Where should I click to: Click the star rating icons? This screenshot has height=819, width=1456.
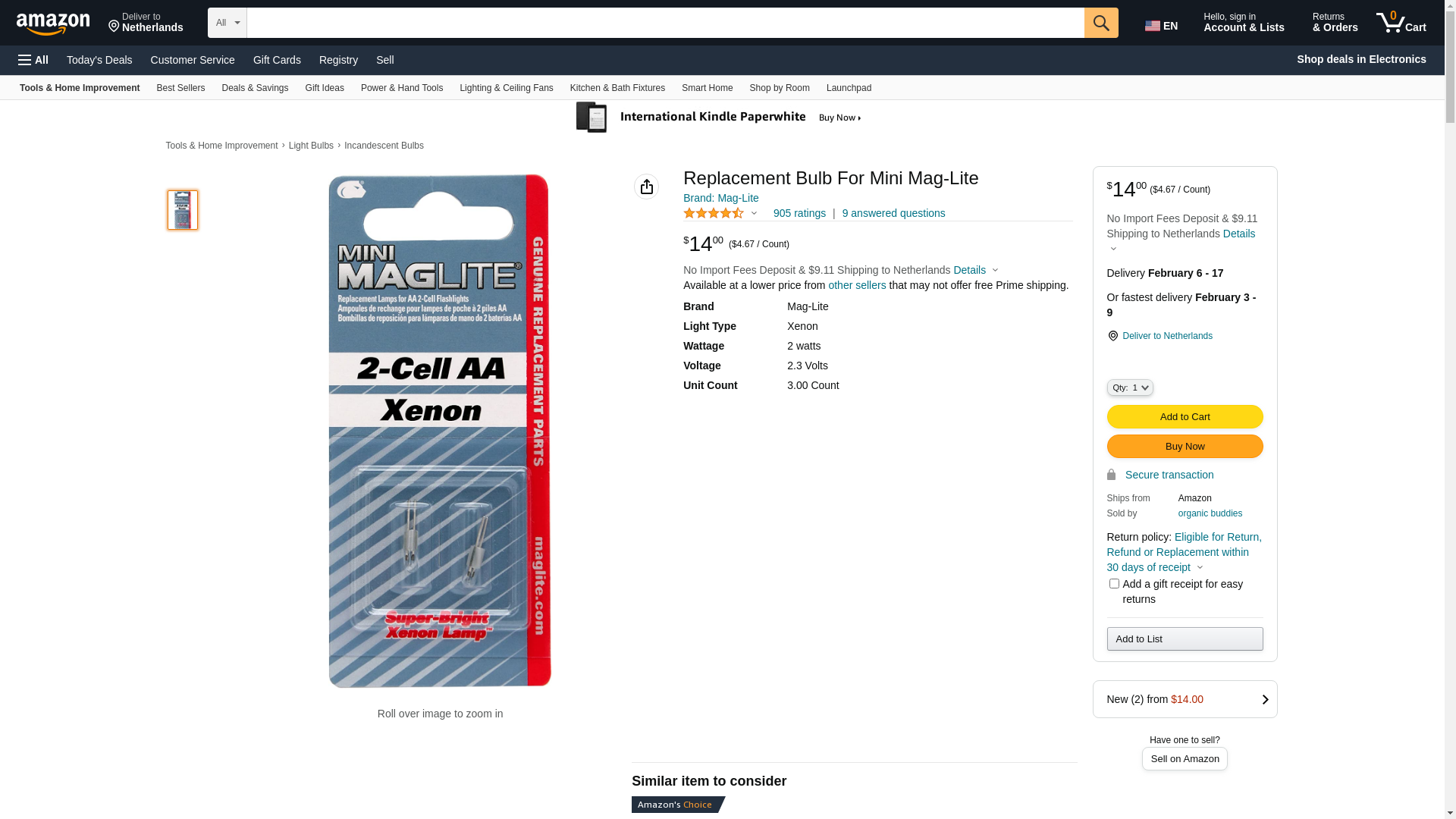click(714, 214)
